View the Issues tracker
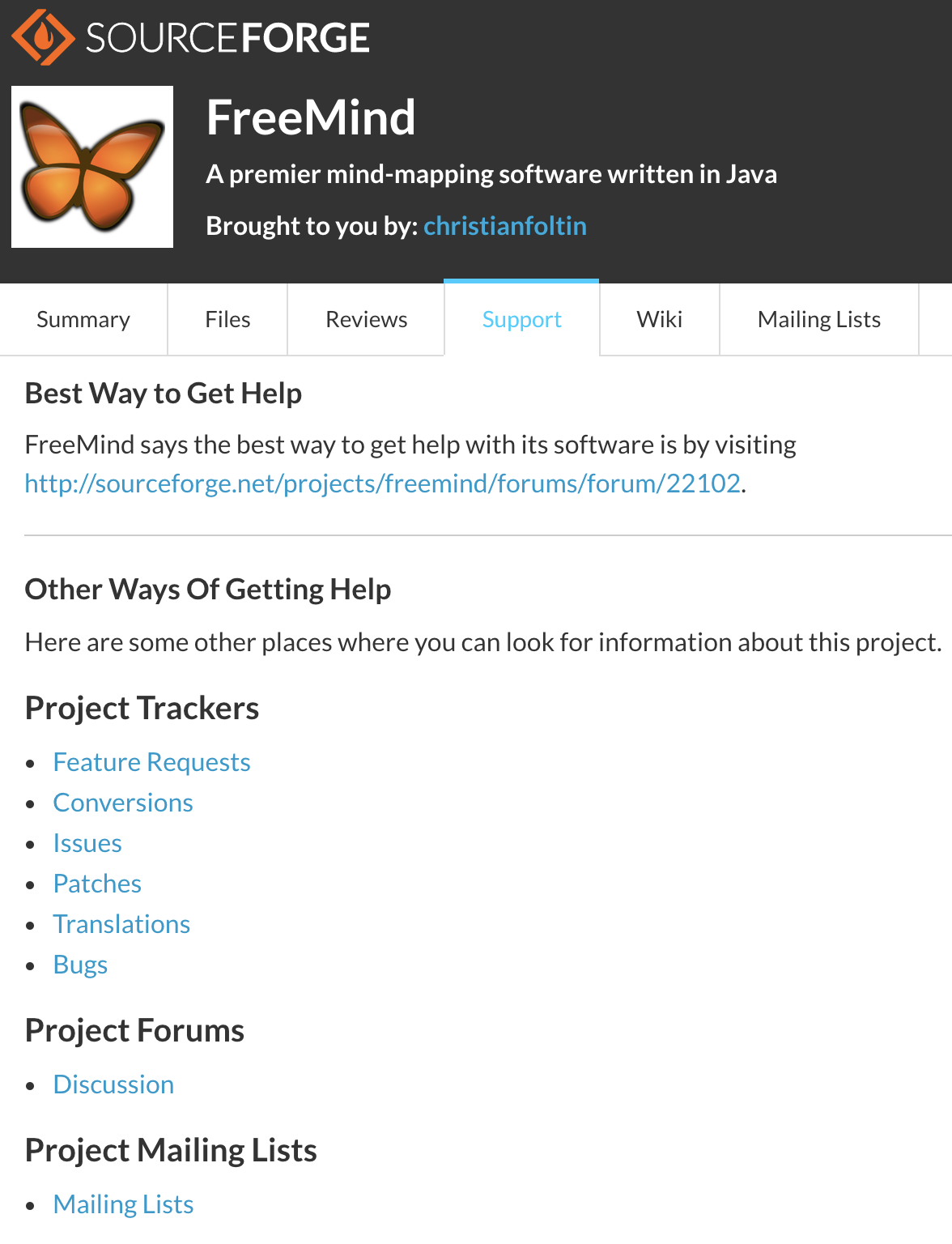The width and height of the screenshot is (952, 1244). point(87,843)
